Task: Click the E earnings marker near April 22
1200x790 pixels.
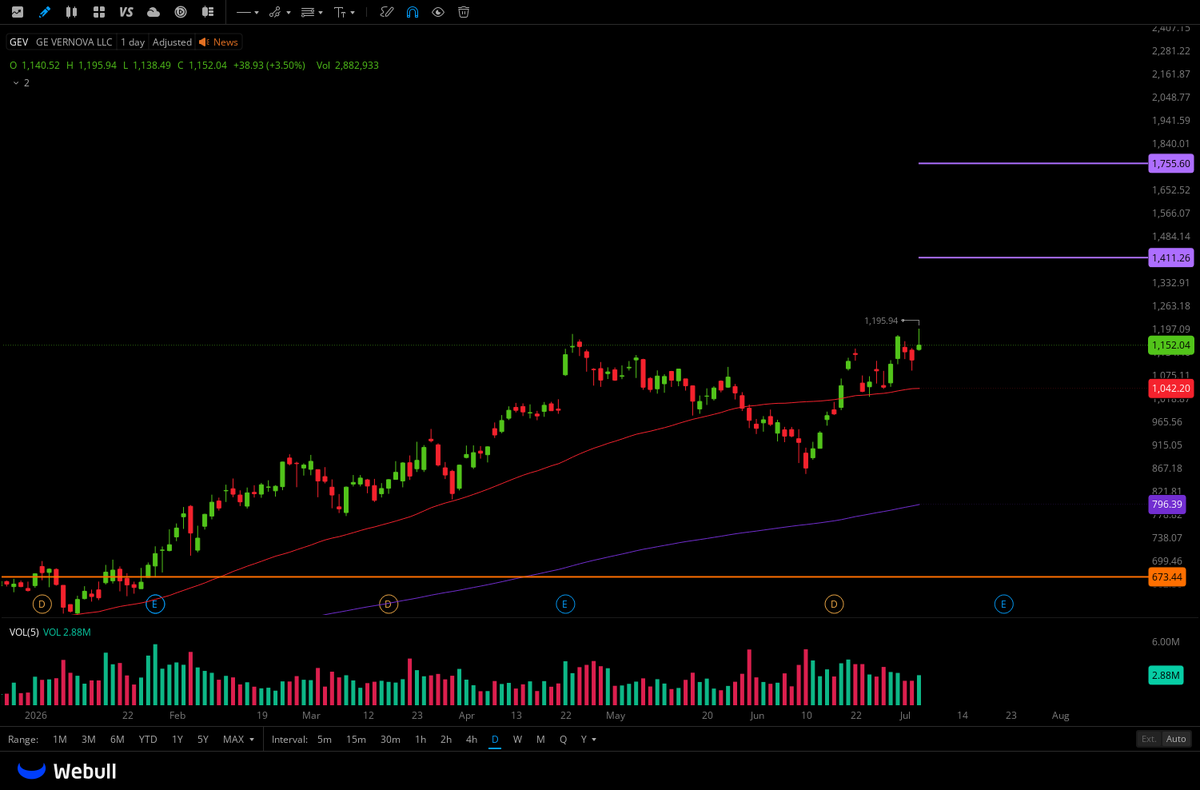Action: 565,604
